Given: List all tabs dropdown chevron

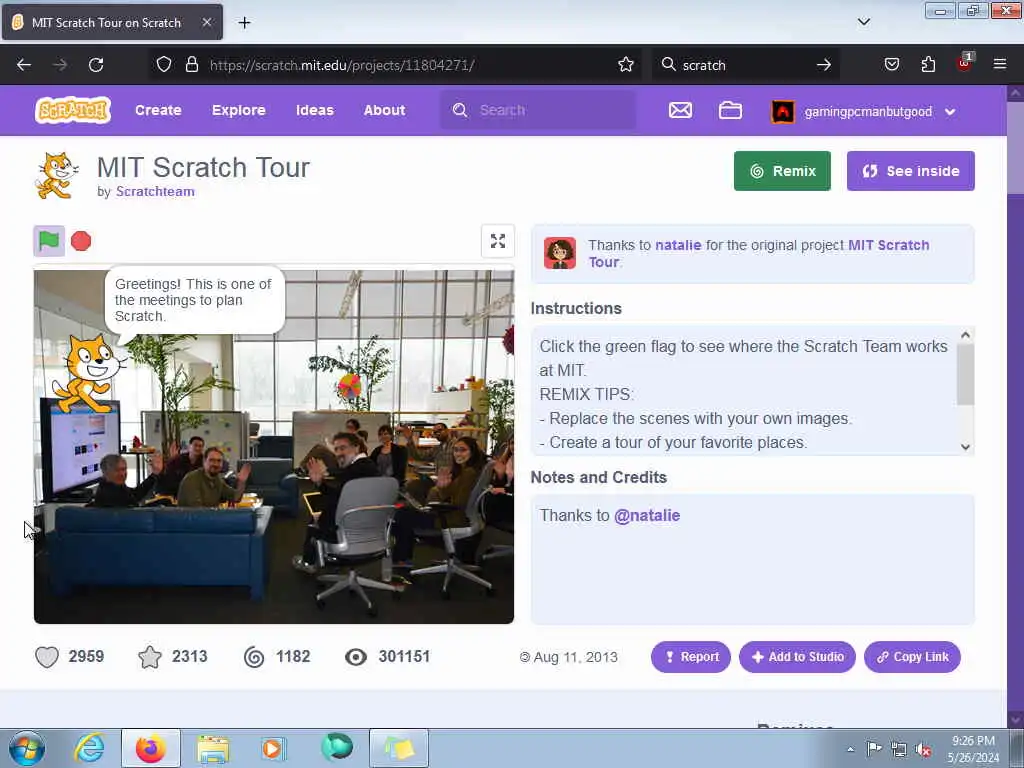Looking at the screenshot, I should pos(863,22).
